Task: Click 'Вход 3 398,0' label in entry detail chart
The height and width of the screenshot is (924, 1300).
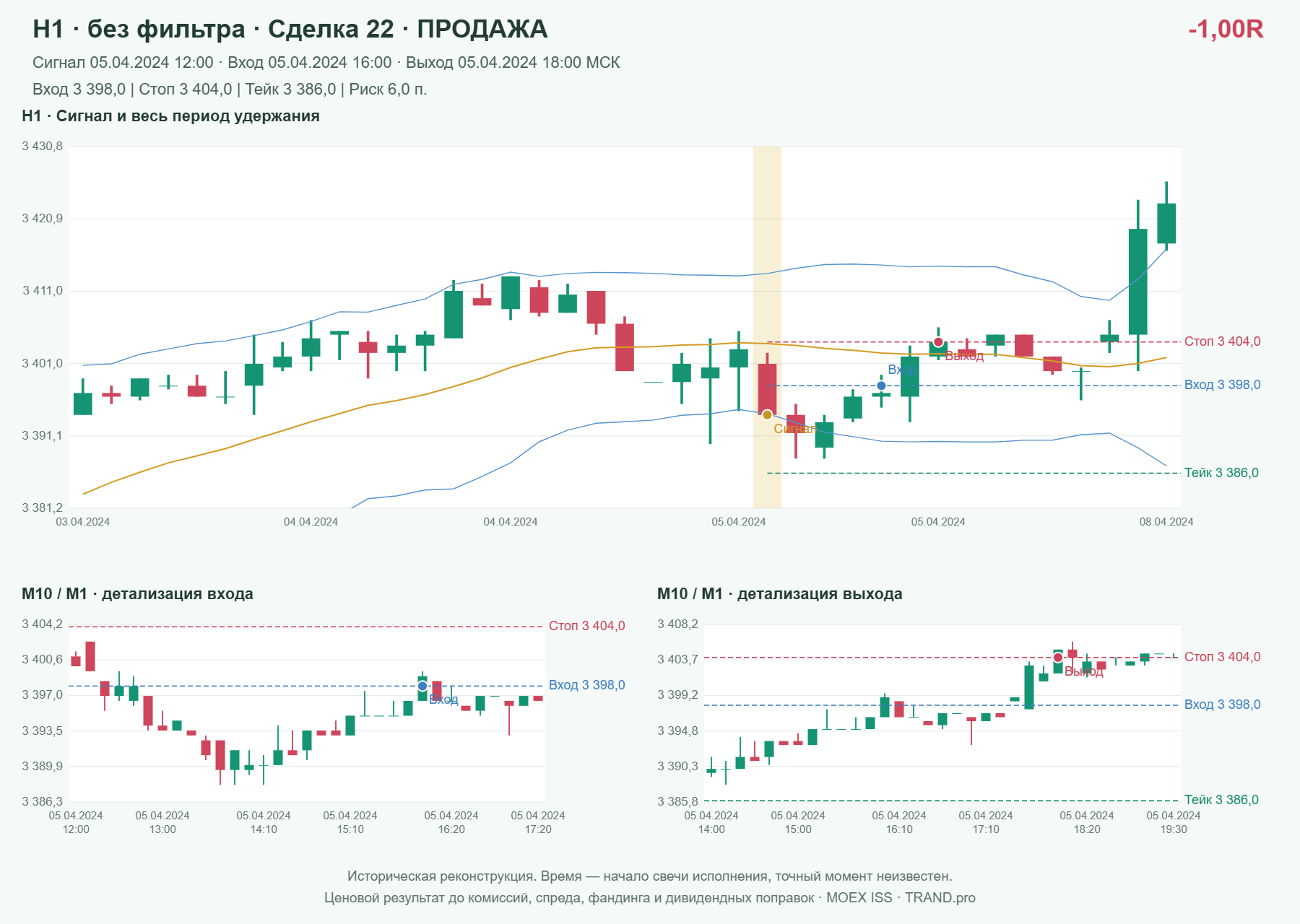Action: tap(587, 685)
